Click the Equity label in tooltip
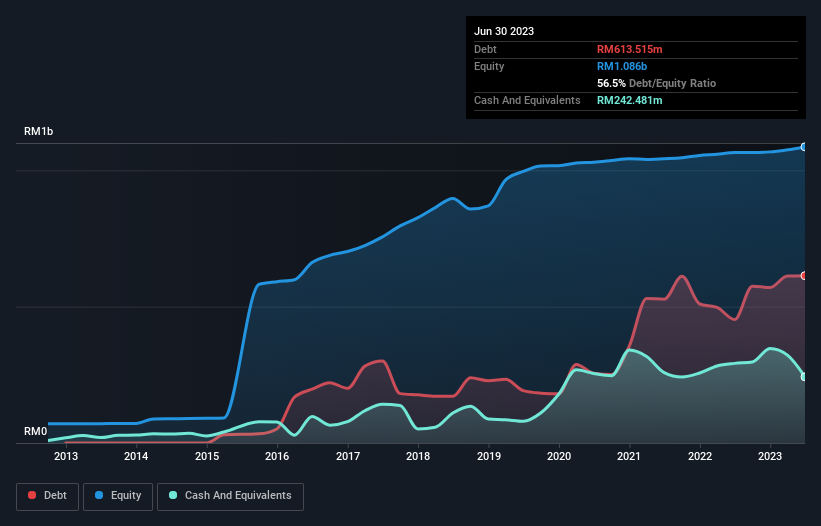The width and height of the screenshot is (821, 526). [489, 66]
